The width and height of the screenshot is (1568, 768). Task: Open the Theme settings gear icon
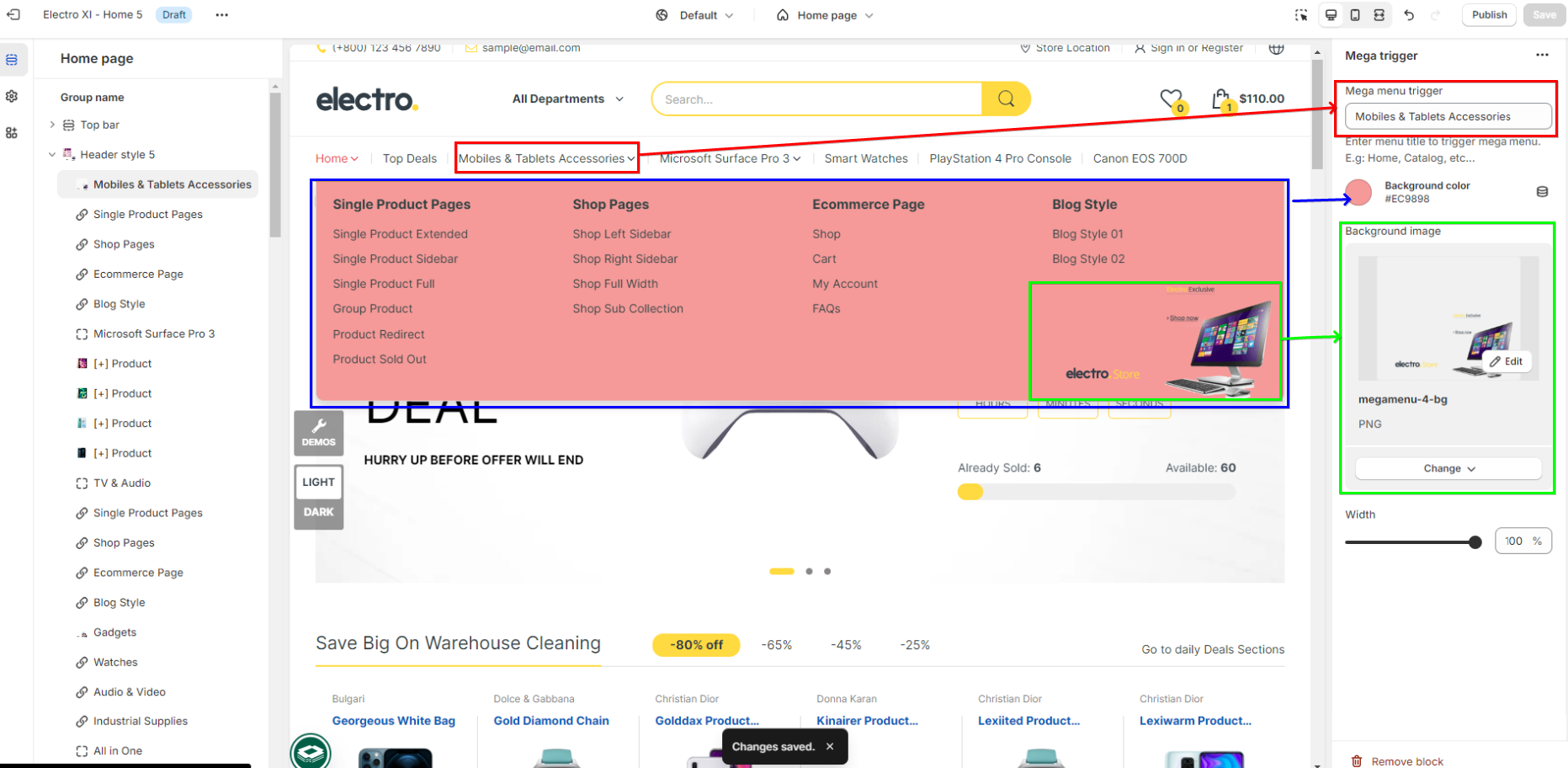(x=12, y=96)
